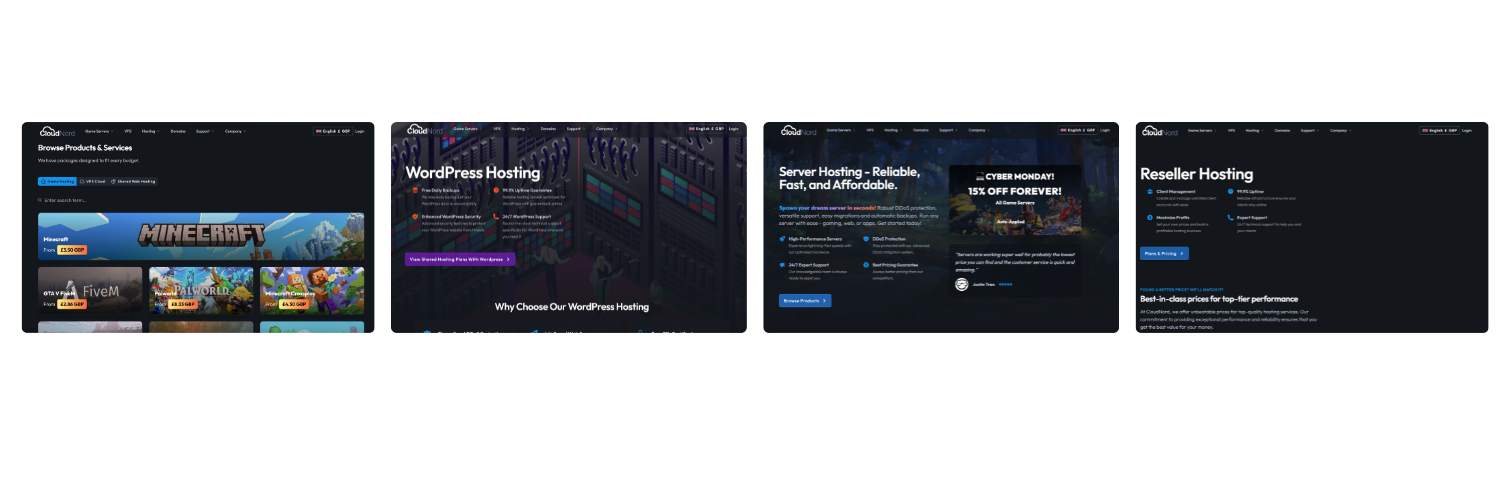
Task: Click the Expert Support phone icon on Reseller page
Action: [1230, 216]
